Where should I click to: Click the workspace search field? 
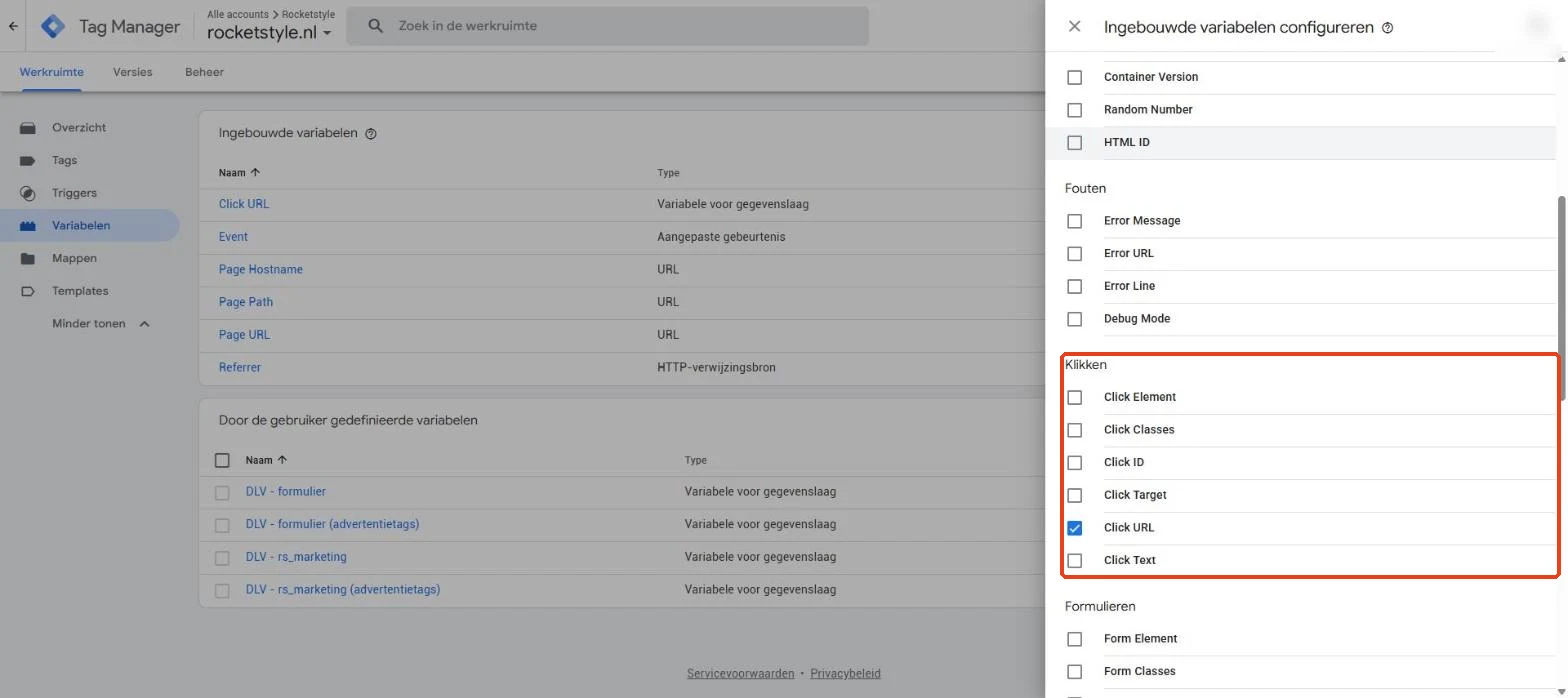[x=608, y=26]
